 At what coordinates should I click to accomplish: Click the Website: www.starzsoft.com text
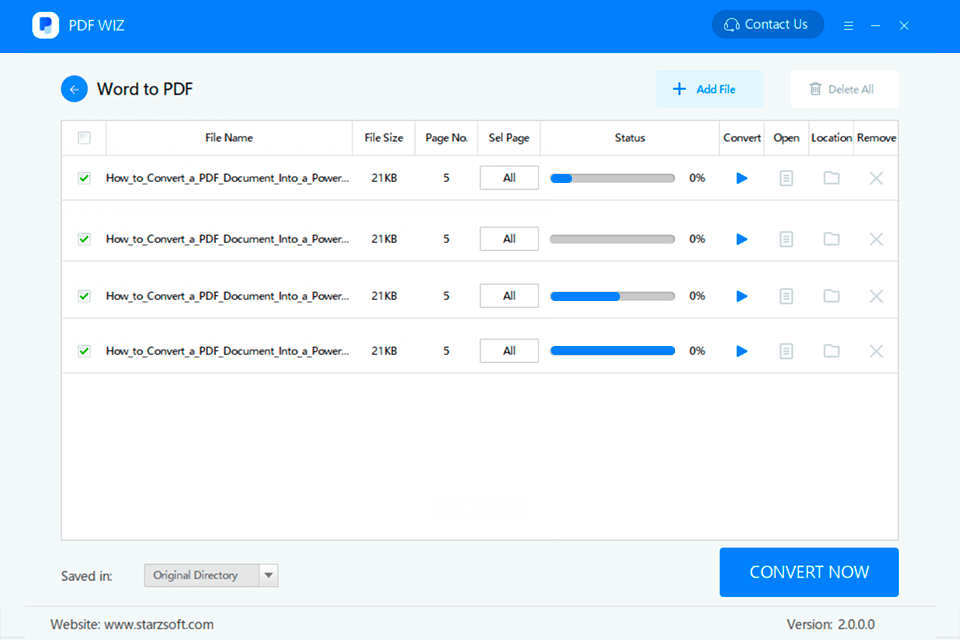tap(132, 625)
